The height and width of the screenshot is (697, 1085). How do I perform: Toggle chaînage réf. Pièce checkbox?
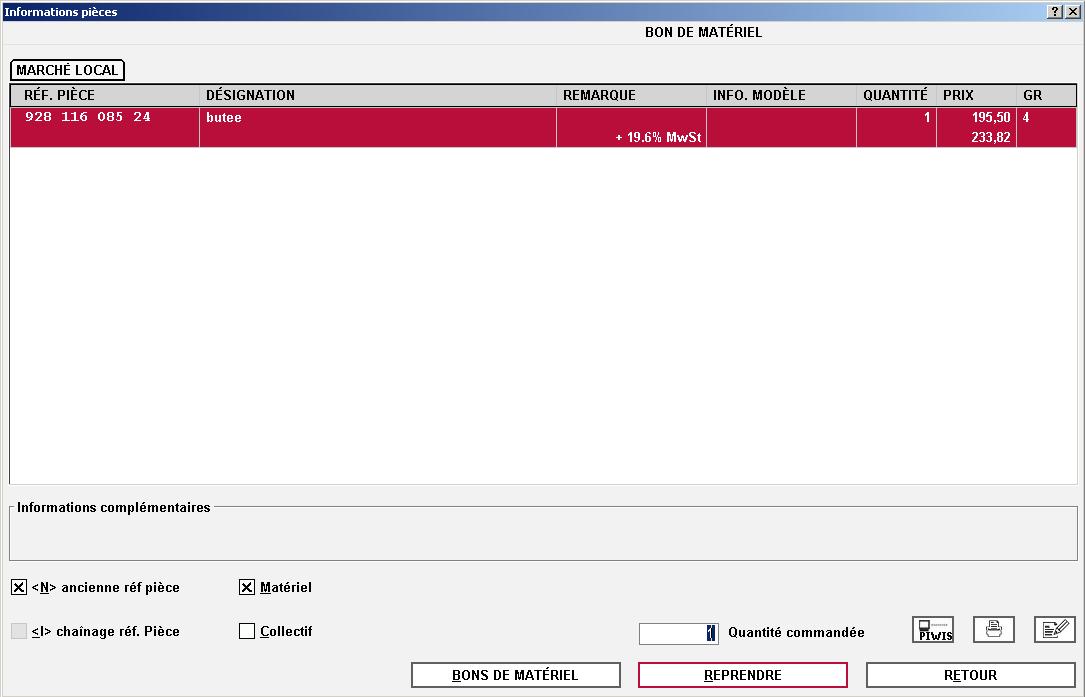pyautogui.click(x=19, y=631)
